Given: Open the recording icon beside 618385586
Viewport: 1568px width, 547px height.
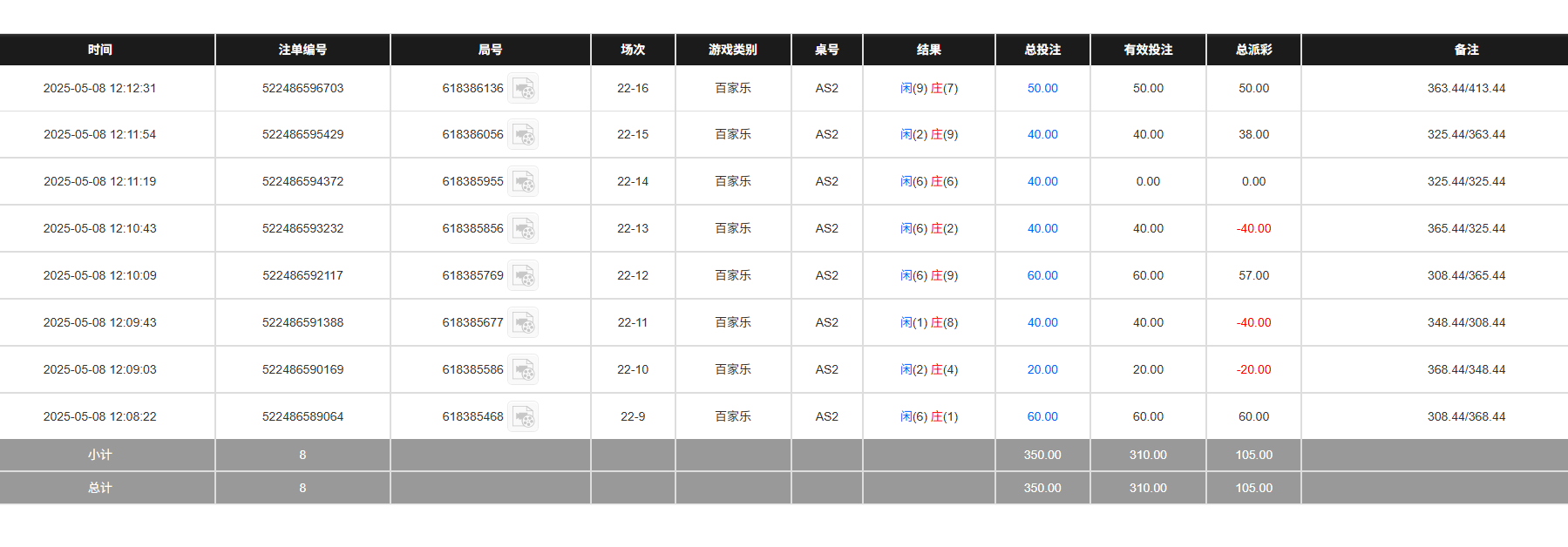Looking at the screenshot, I should pos(524,369).
